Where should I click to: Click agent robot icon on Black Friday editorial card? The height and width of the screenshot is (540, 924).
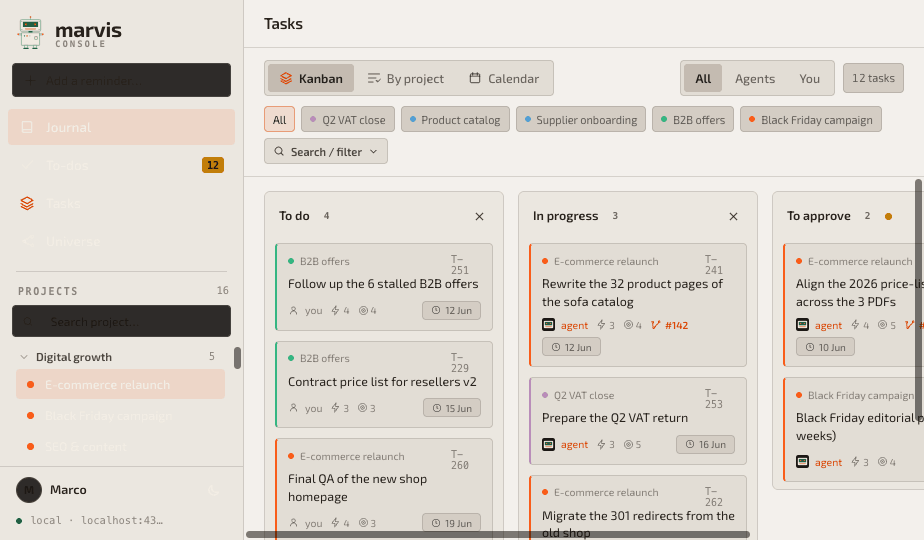(803, 462)
